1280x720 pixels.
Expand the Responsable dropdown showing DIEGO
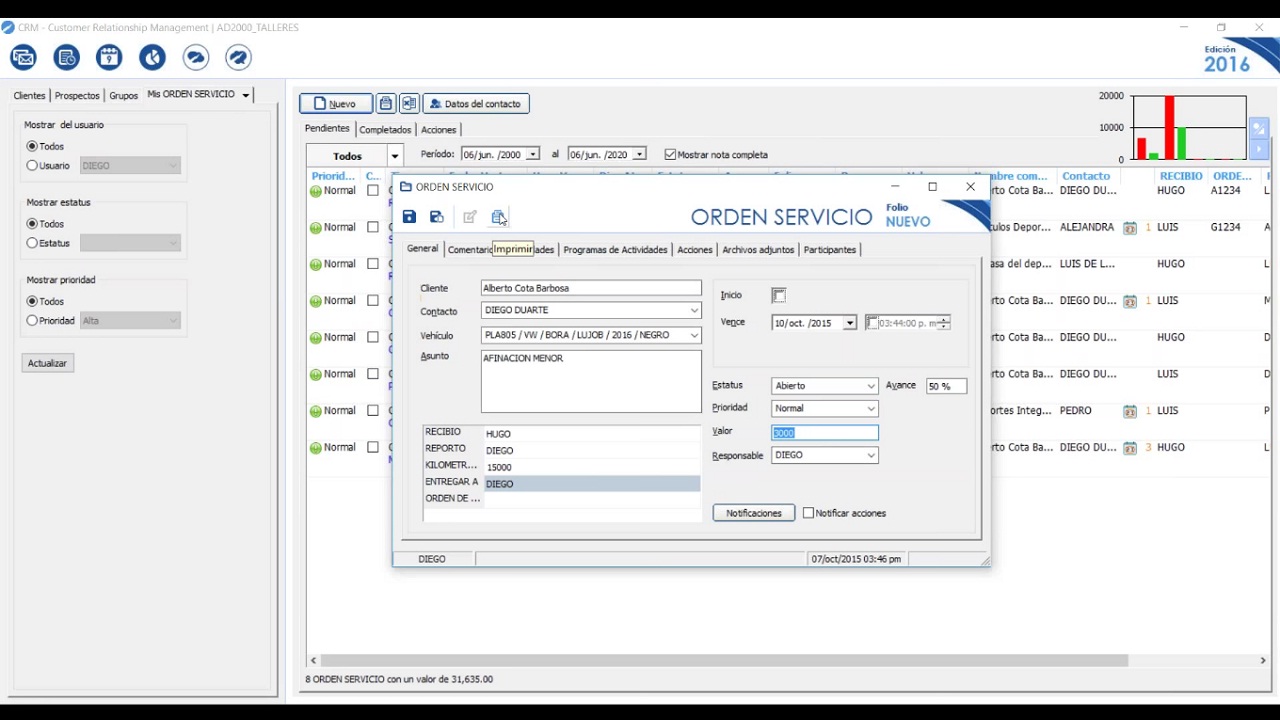coord(870,456)
